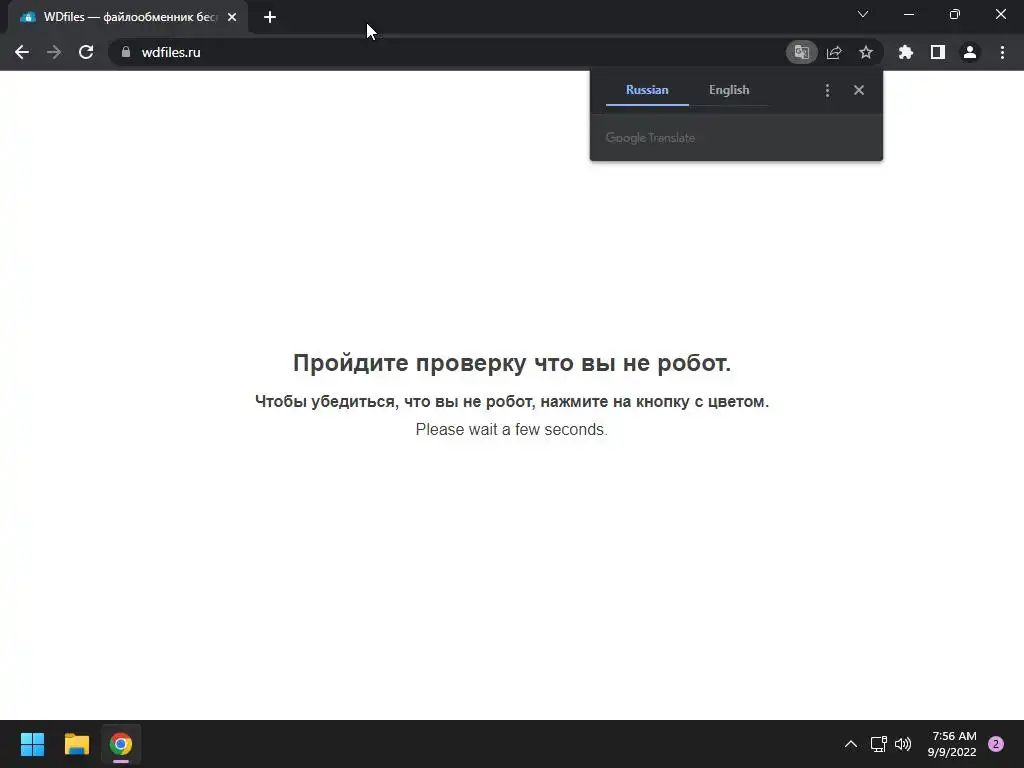Click instruction text about colored button
This screenshot has width=1024, height=768.
tap(512, 402)
